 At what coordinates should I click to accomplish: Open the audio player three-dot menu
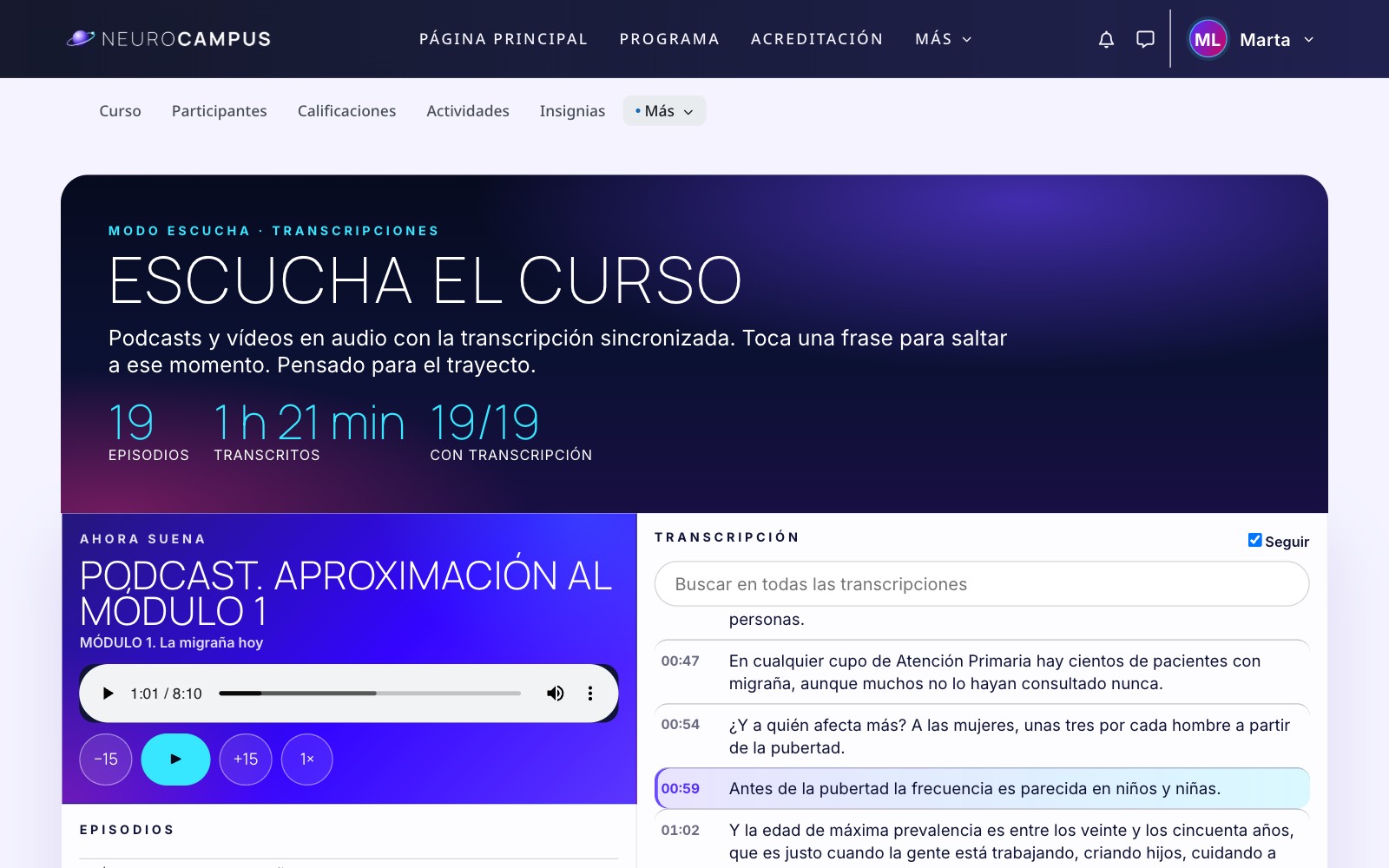(x=590, y=694)
